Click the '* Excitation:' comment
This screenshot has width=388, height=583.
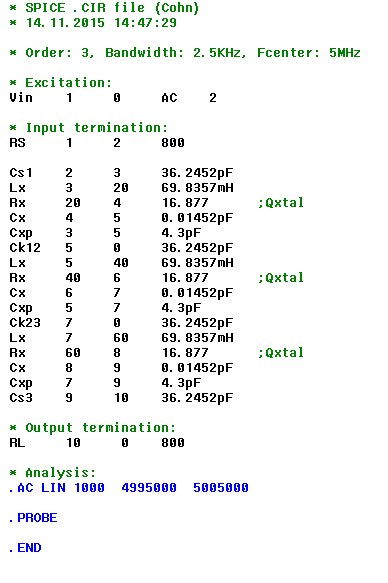pos(61,83)
